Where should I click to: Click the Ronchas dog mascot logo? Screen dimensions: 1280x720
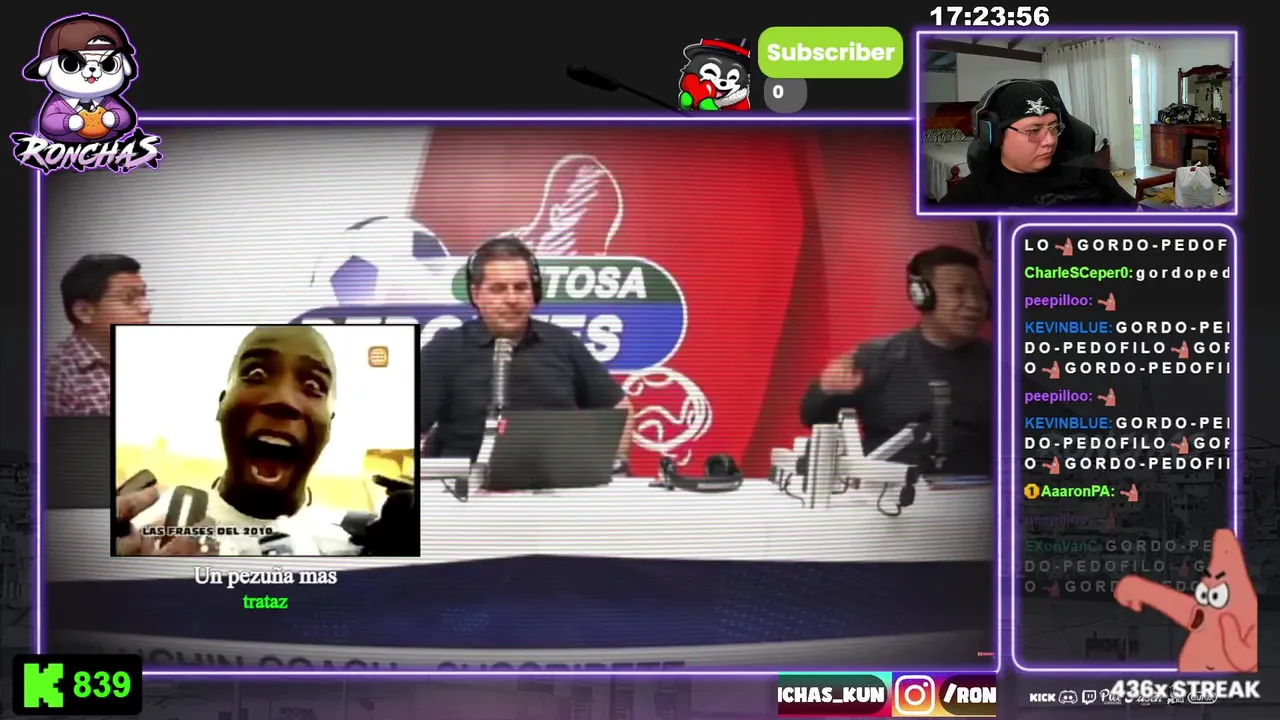[x=85, y=92]
